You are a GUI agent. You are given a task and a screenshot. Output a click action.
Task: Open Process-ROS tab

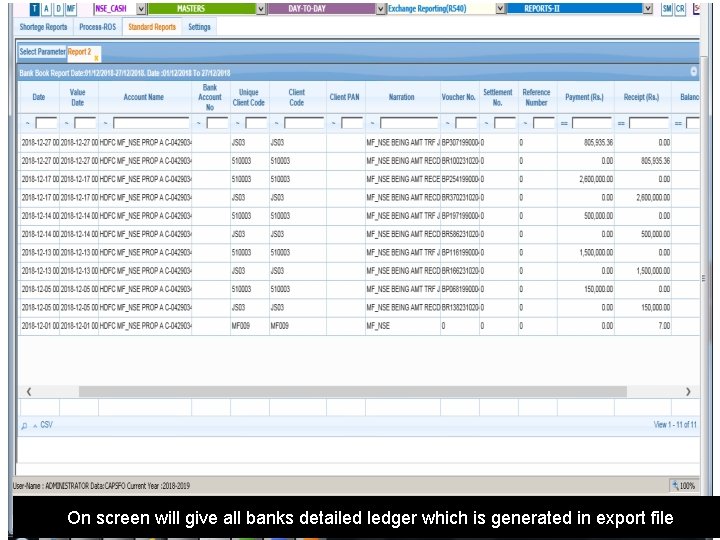[x=97, y=27]
